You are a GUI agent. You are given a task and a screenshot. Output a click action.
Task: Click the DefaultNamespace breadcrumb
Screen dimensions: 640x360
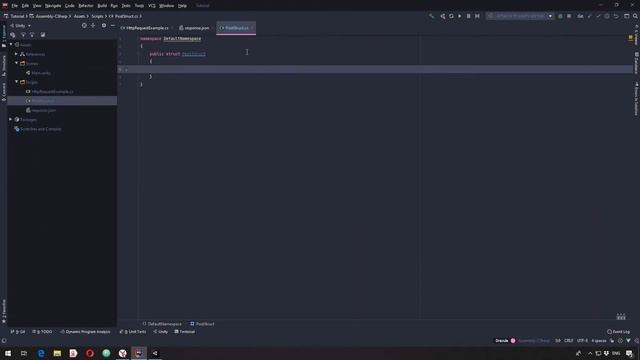pos(162,324)
